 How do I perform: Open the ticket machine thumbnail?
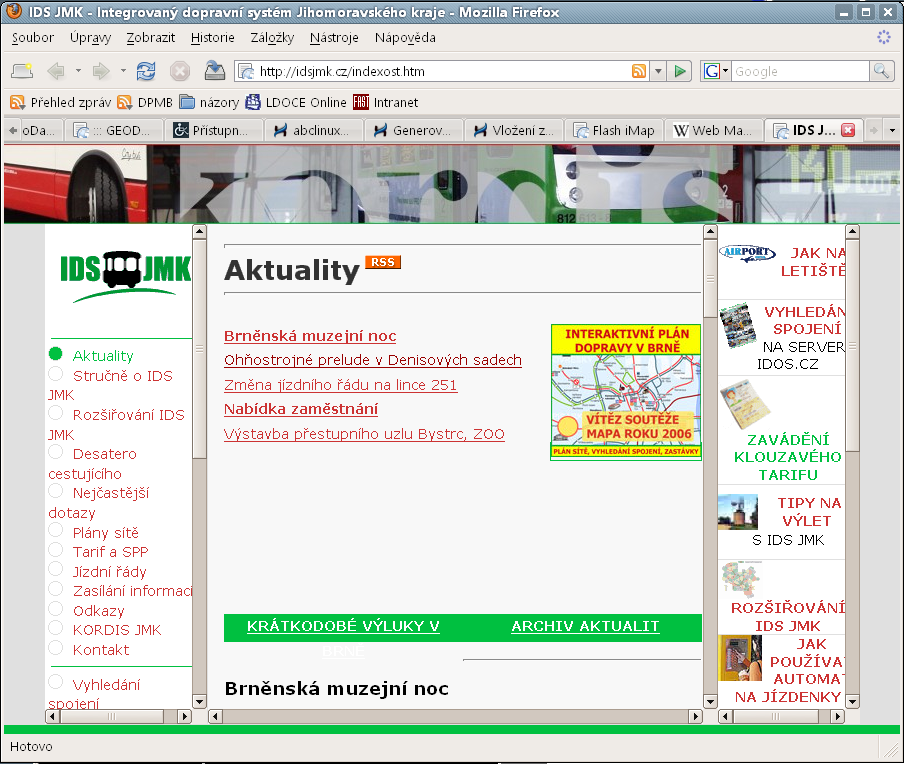740,658
